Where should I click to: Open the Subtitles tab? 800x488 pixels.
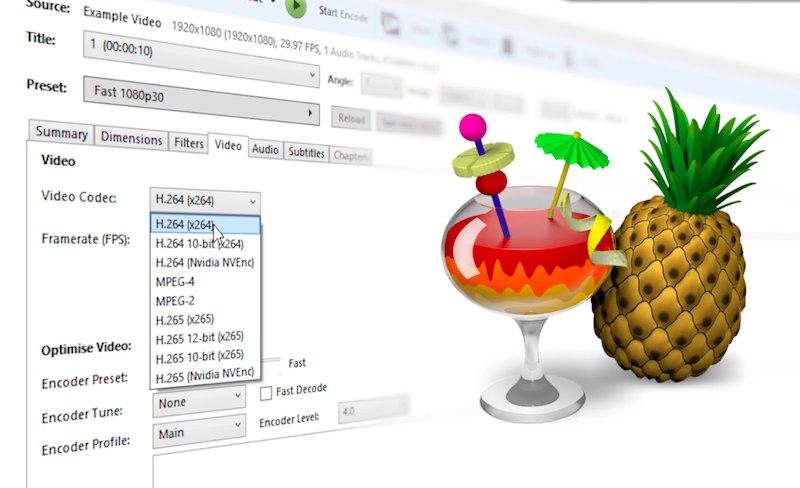point(306,152)
